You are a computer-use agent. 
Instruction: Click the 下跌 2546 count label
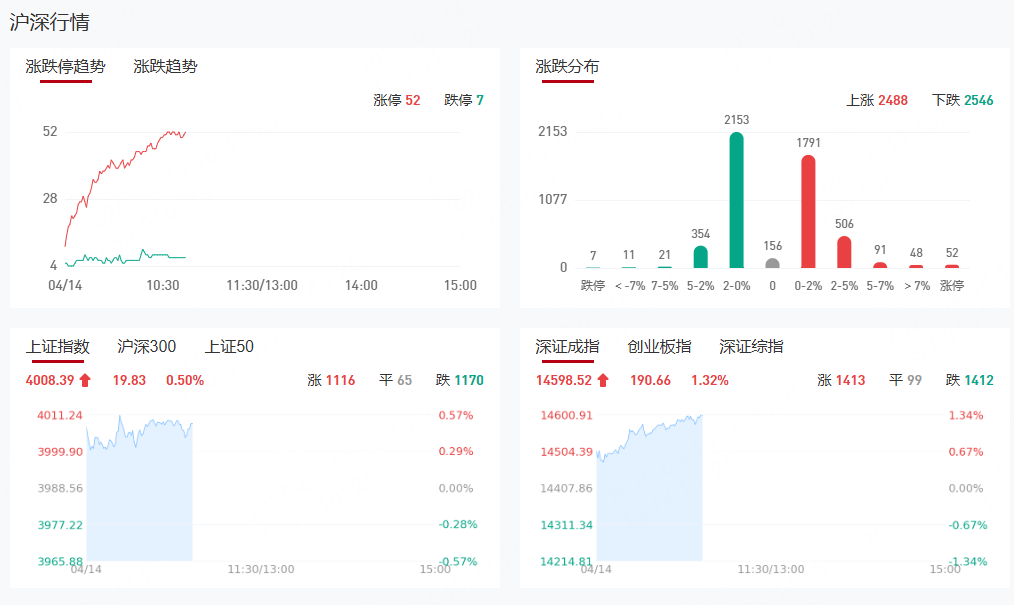[x=962, y=100]
